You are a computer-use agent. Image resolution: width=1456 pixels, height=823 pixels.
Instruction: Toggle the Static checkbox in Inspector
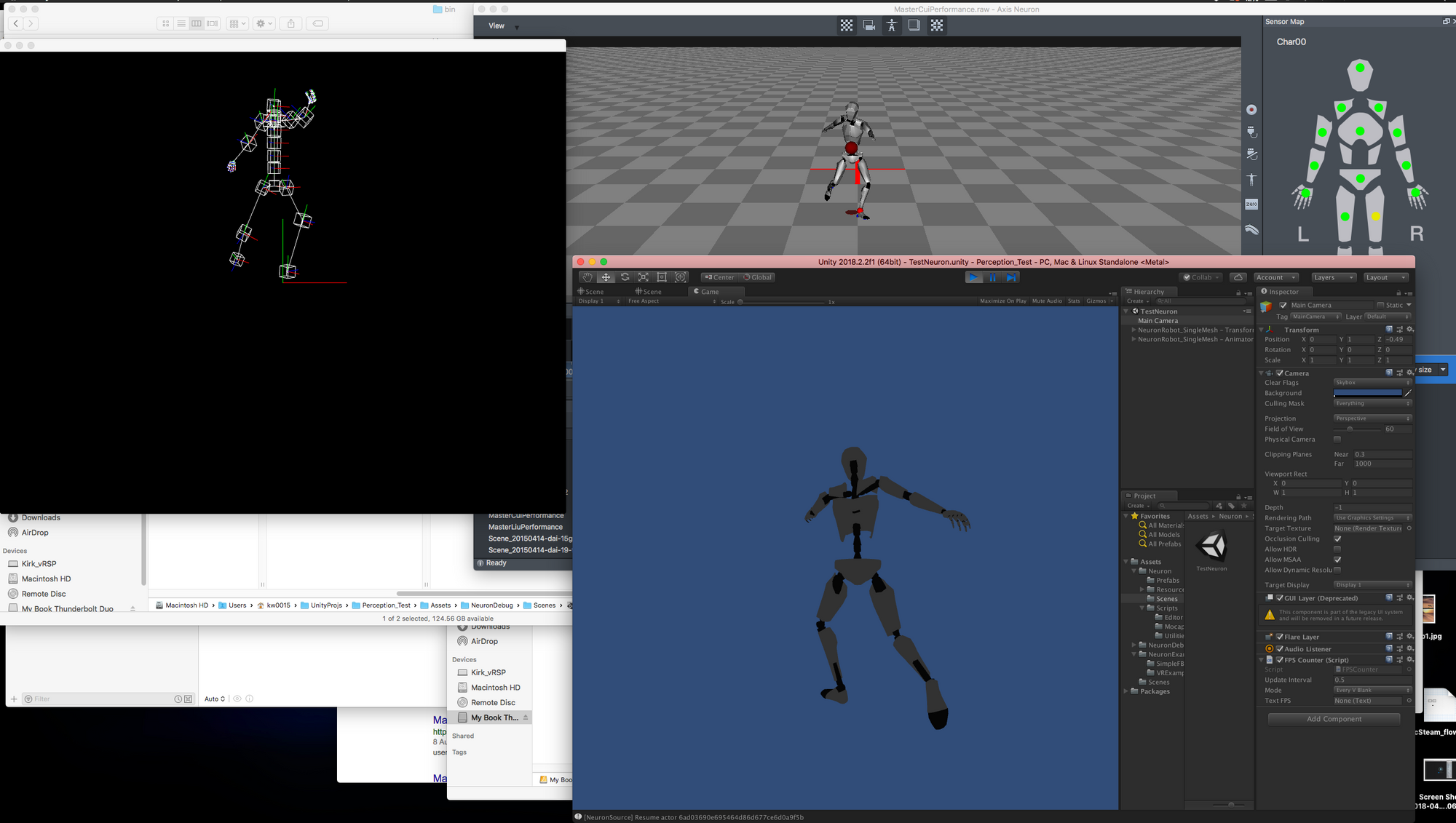pyautogui.click(x=1380, y=305)
